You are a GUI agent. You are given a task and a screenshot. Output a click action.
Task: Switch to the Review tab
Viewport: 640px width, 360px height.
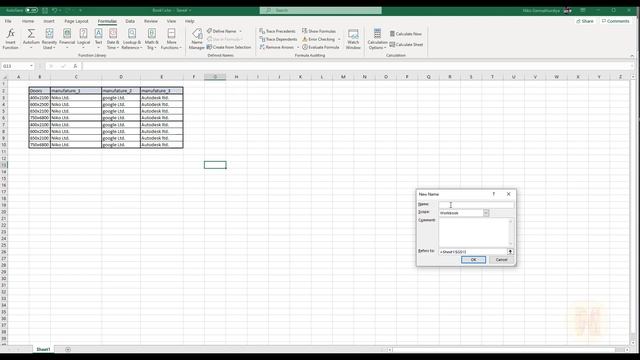[x=151, y=21]
